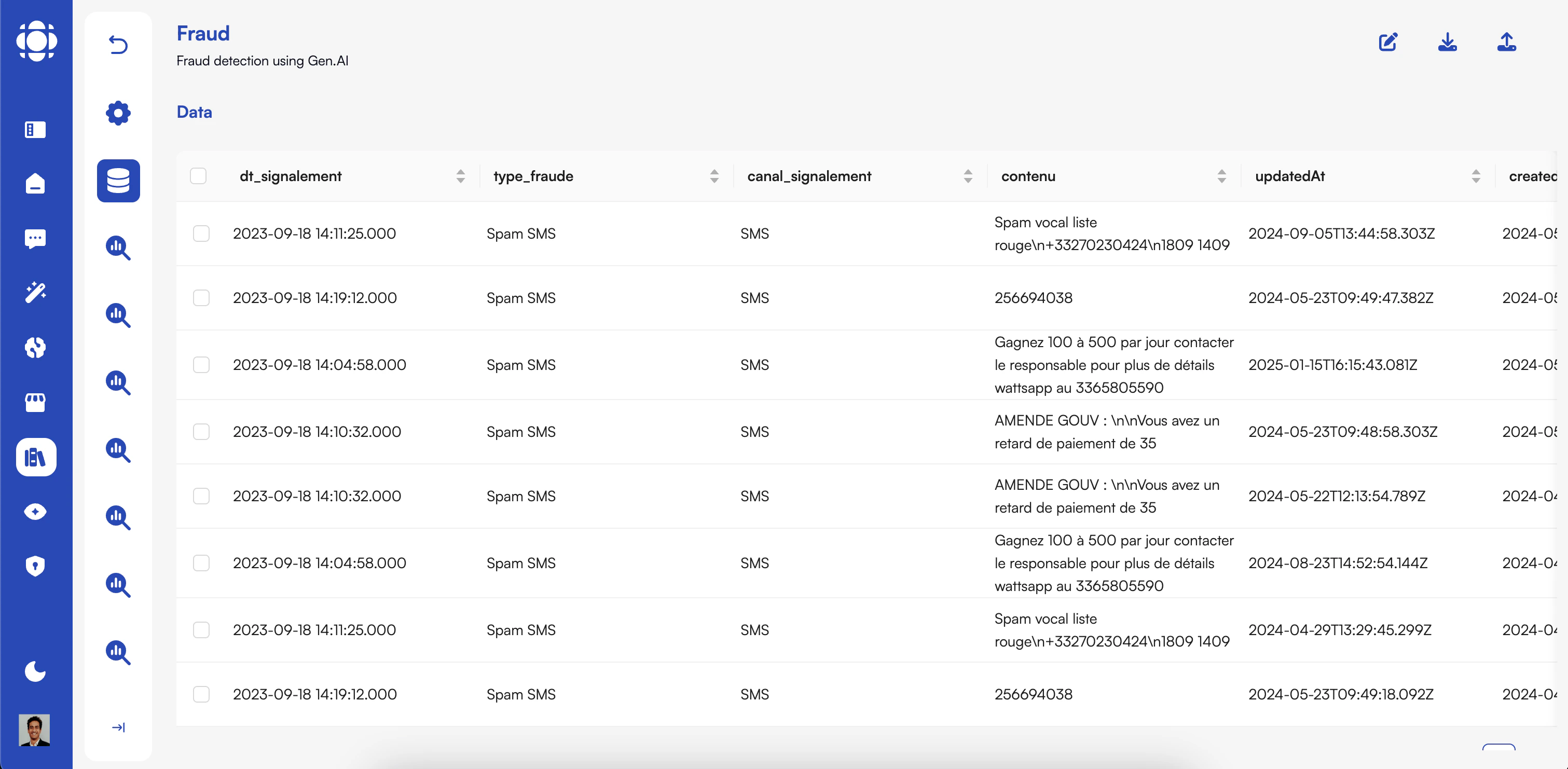Sort by type_fraude using its arrows
The height and width of the screenshot is (769, 1568).
coord(714,176)
